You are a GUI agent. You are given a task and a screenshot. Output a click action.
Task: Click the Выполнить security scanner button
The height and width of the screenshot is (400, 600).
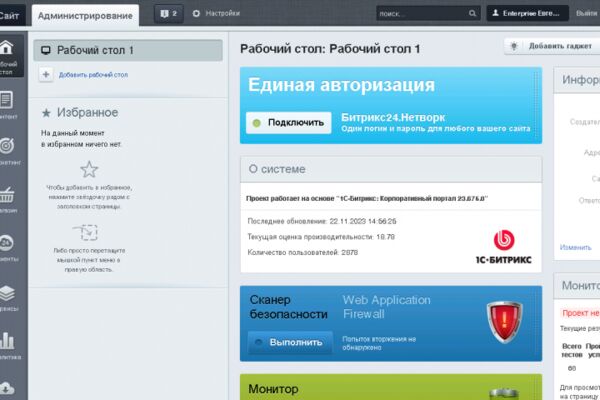[x=290, y=342]
